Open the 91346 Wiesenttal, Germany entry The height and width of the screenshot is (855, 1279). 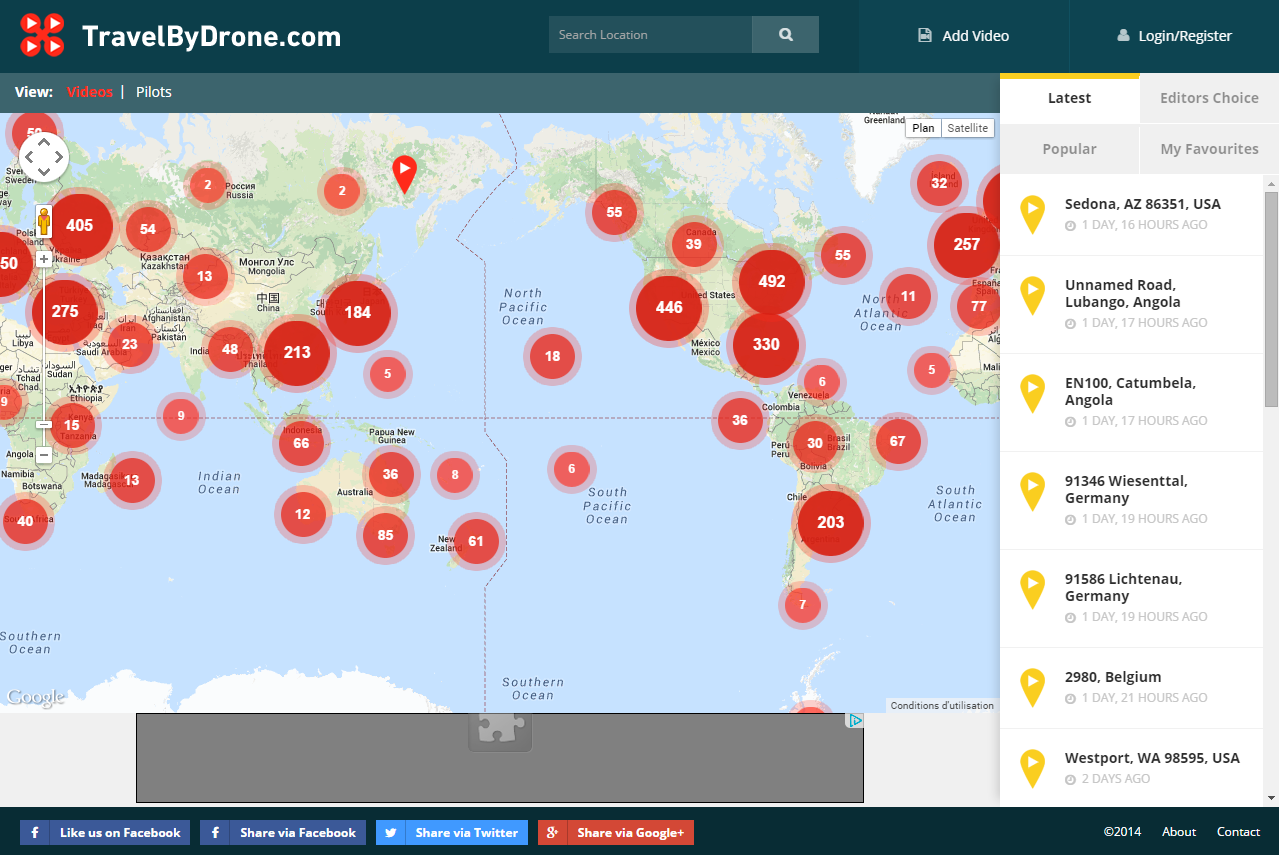point(1132,500)
